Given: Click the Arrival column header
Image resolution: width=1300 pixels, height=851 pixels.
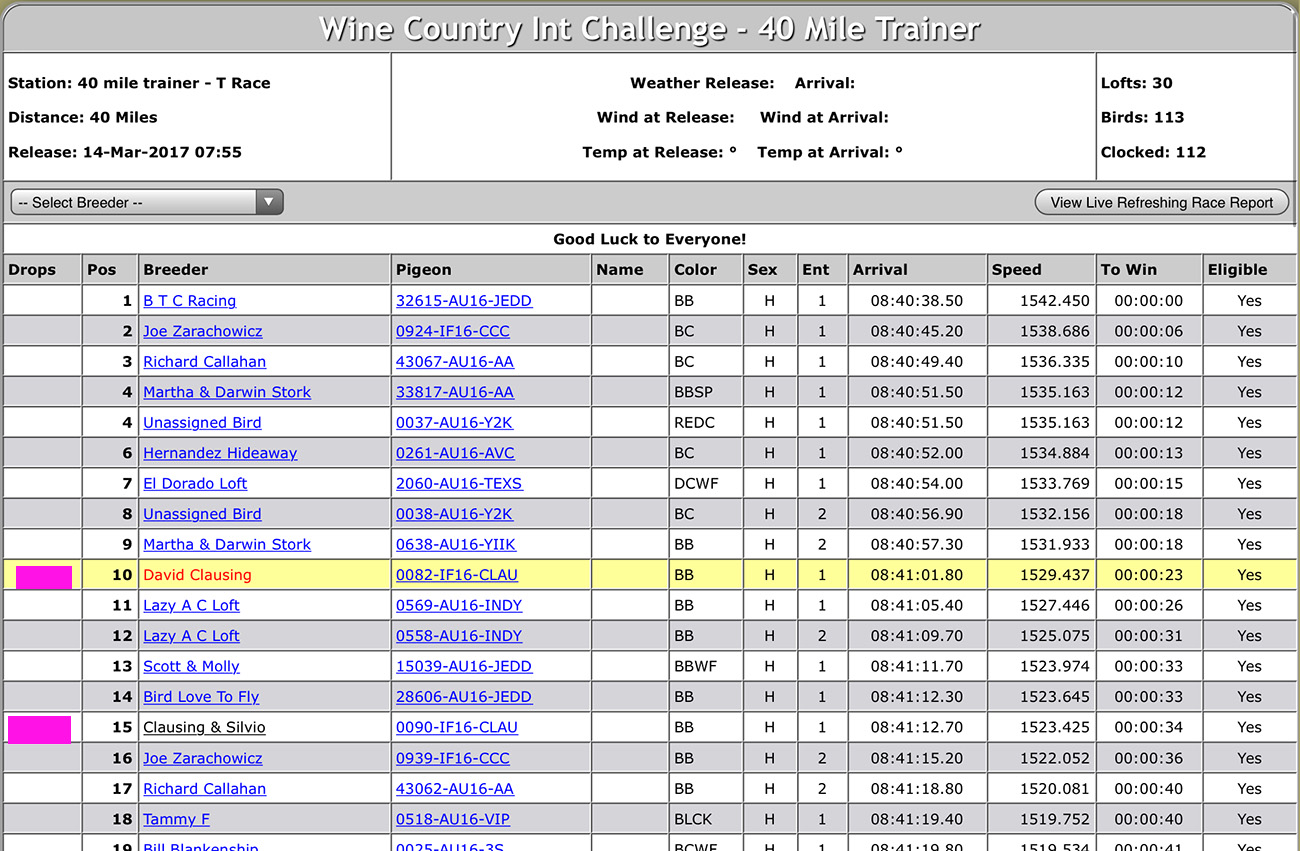Looking at the screenshot, I should tap(880, 270).
